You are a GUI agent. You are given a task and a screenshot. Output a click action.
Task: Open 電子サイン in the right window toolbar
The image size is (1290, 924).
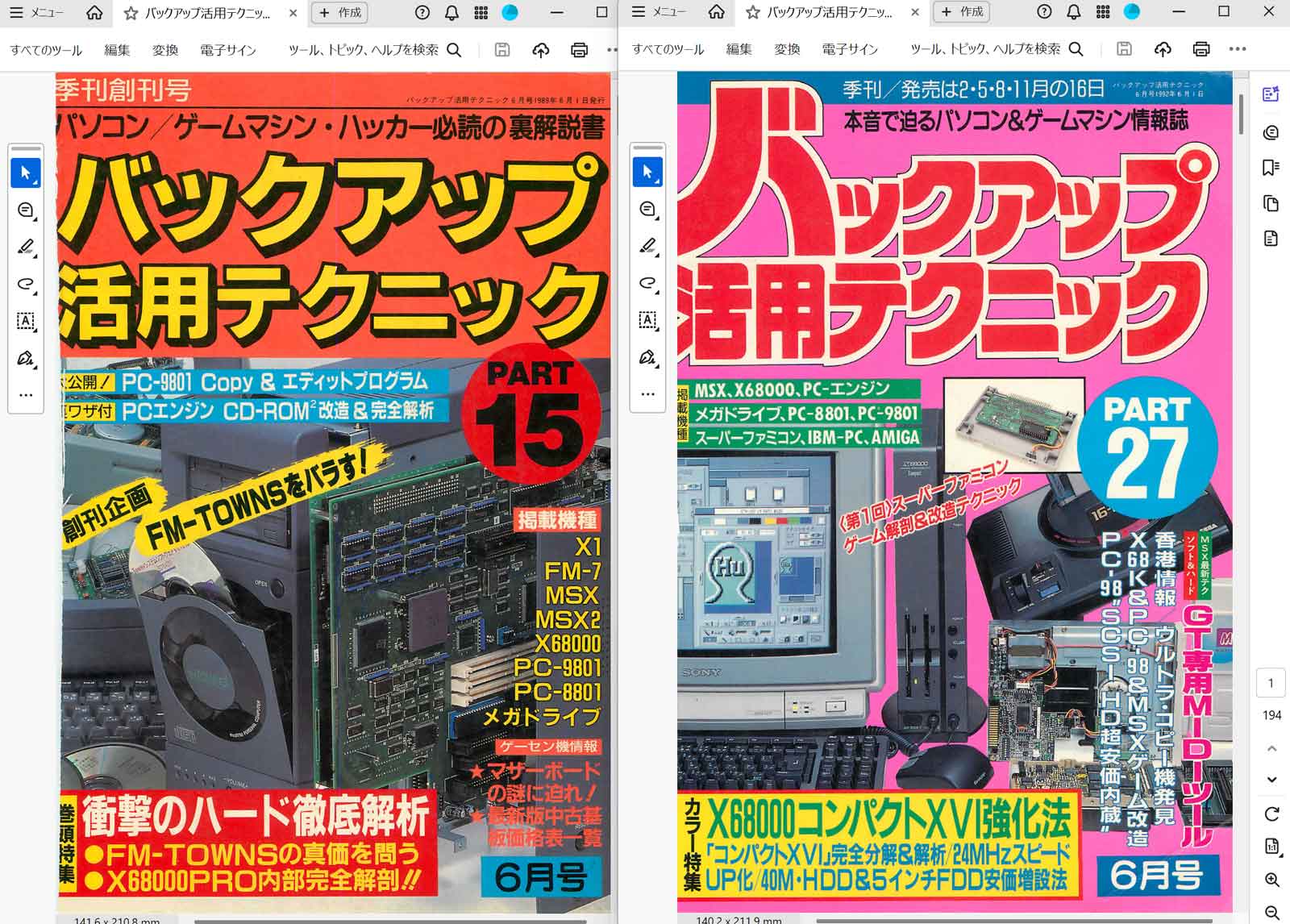coord(850,50)
